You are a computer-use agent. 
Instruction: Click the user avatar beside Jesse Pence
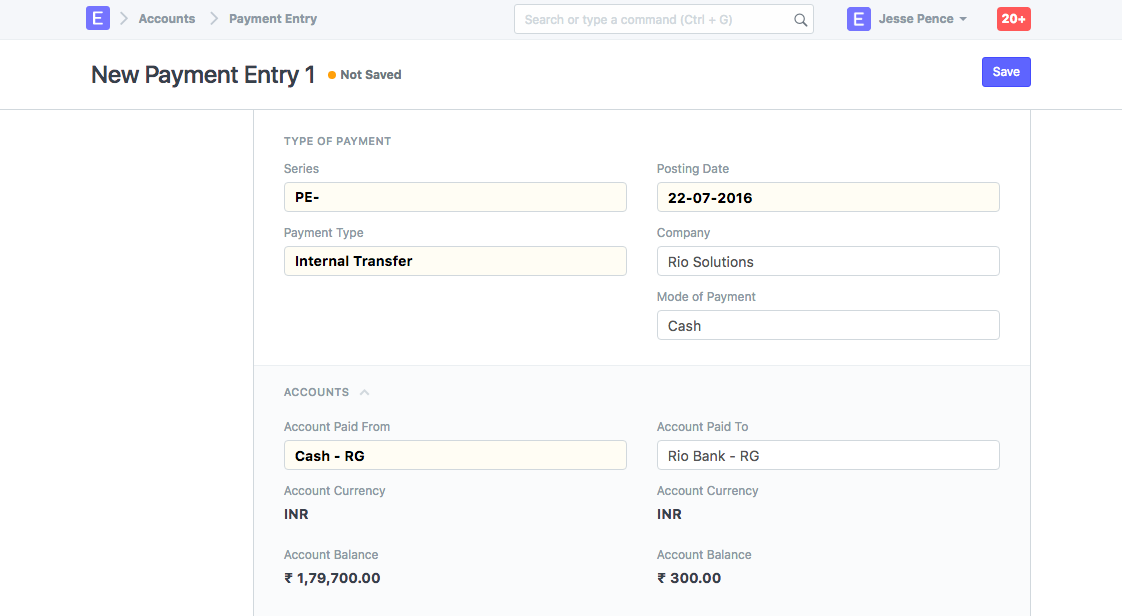click(858, 19)
